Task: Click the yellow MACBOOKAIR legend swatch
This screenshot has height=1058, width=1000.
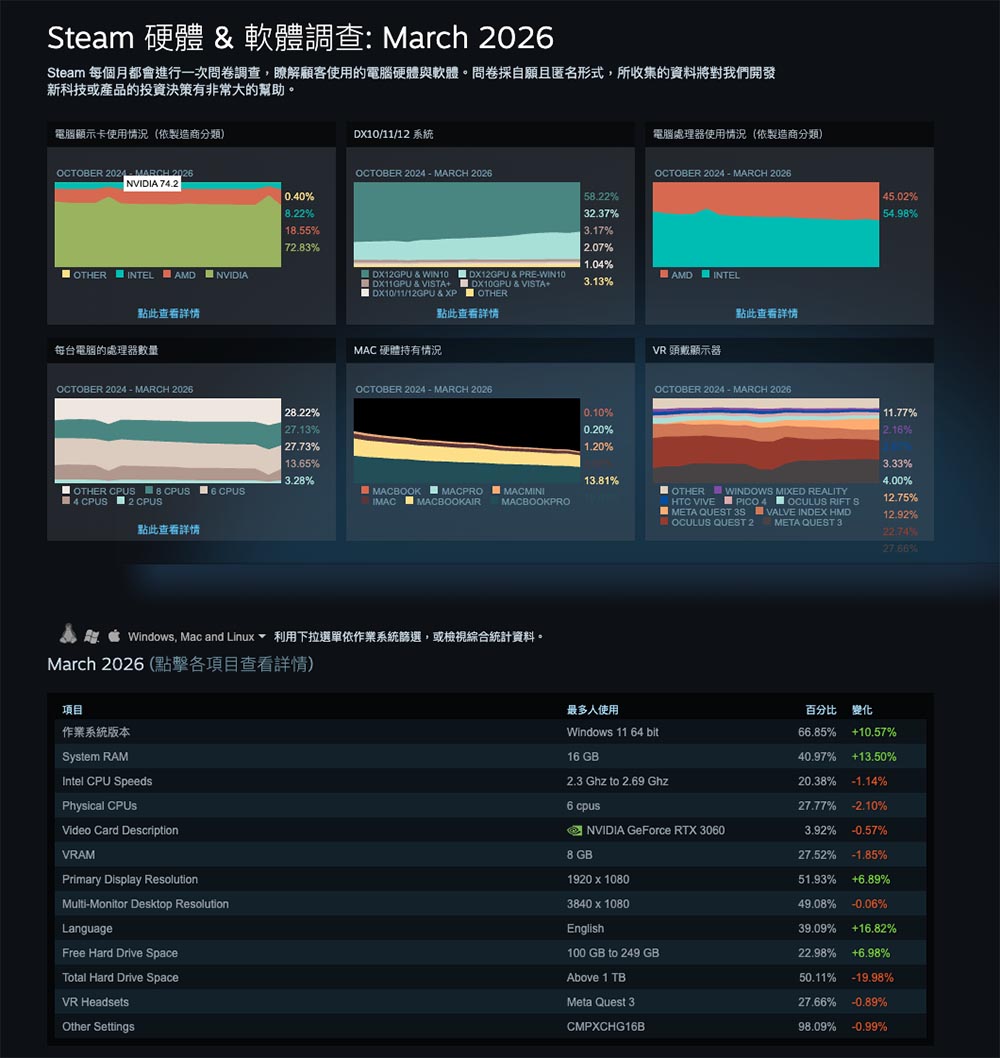Action: (409, 501)
